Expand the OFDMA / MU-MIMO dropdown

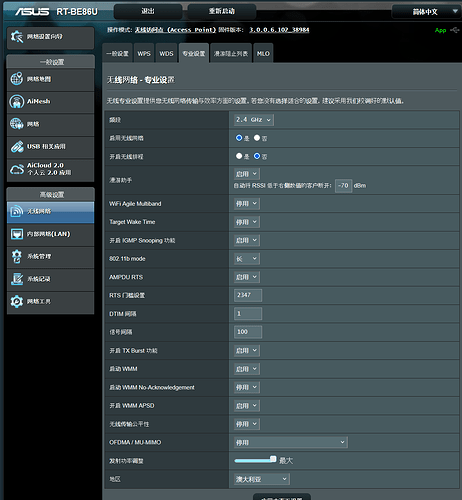coord(290,442)
